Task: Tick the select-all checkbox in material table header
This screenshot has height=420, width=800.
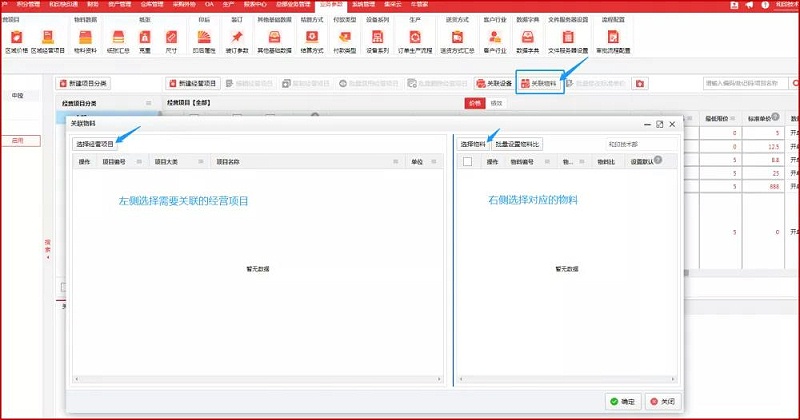Action: [467, 161]
